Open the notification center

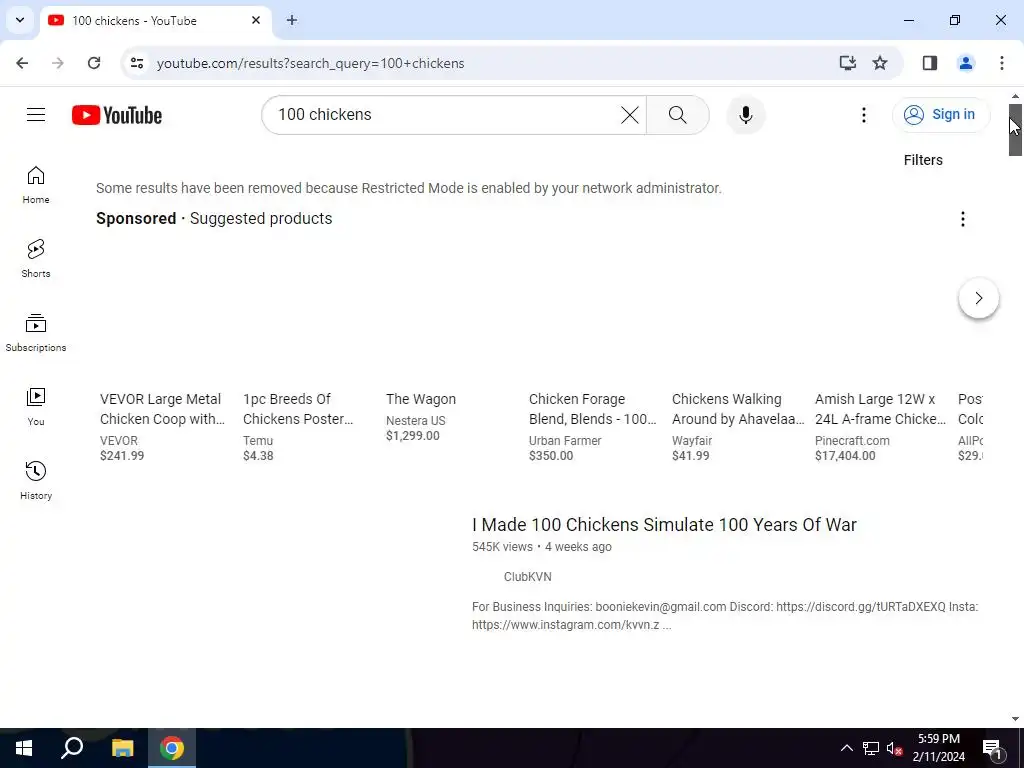[x=992, y=748]
